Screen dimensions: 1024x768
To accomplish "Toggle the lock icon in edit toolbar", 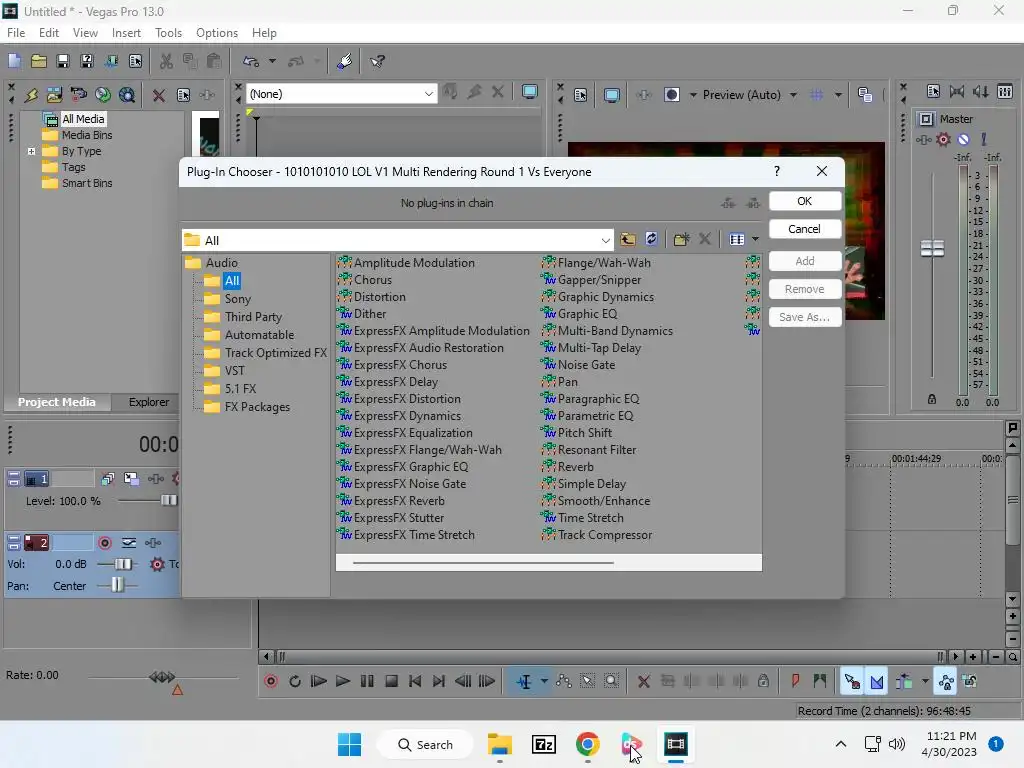I will 763,681.
